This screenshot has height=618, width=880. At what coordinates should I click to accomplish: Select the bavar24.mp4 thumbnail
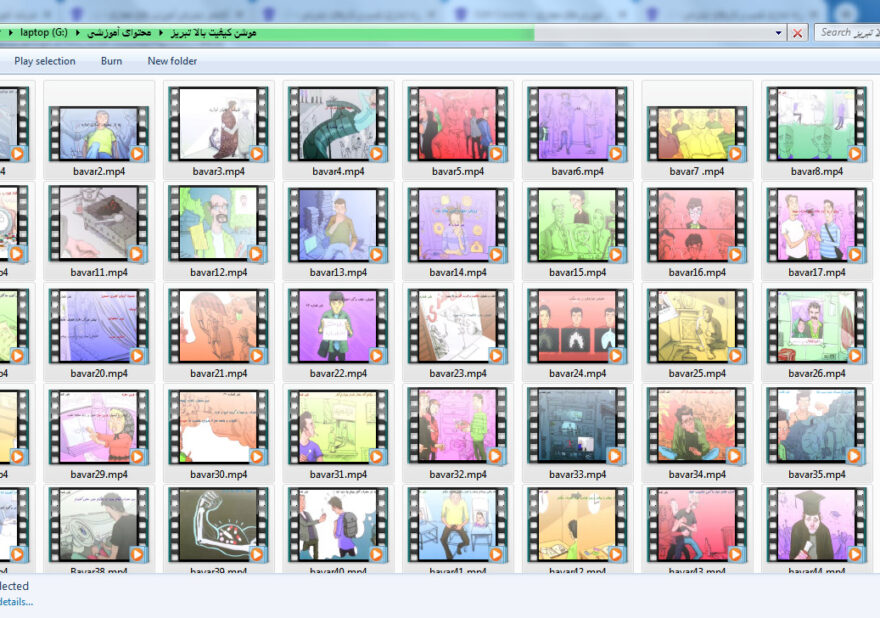(577, 326)
